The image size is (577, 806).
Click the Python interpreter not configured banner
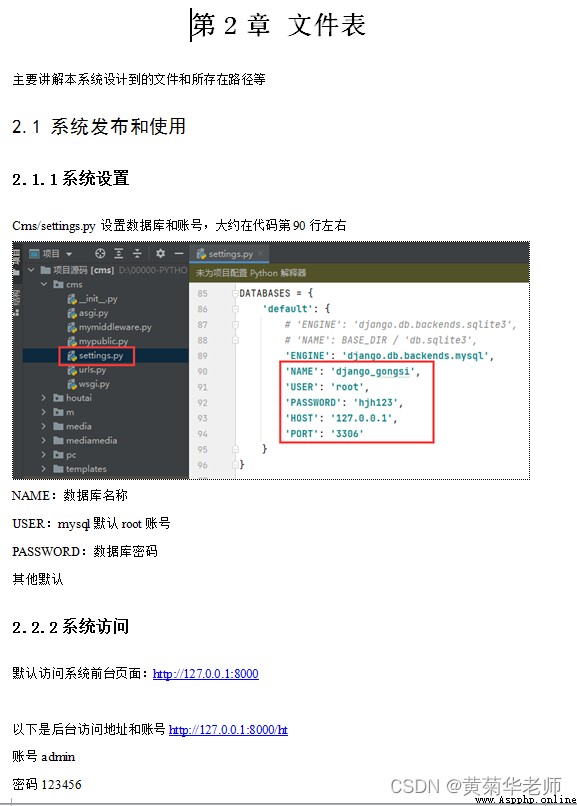tap(359, 273)
